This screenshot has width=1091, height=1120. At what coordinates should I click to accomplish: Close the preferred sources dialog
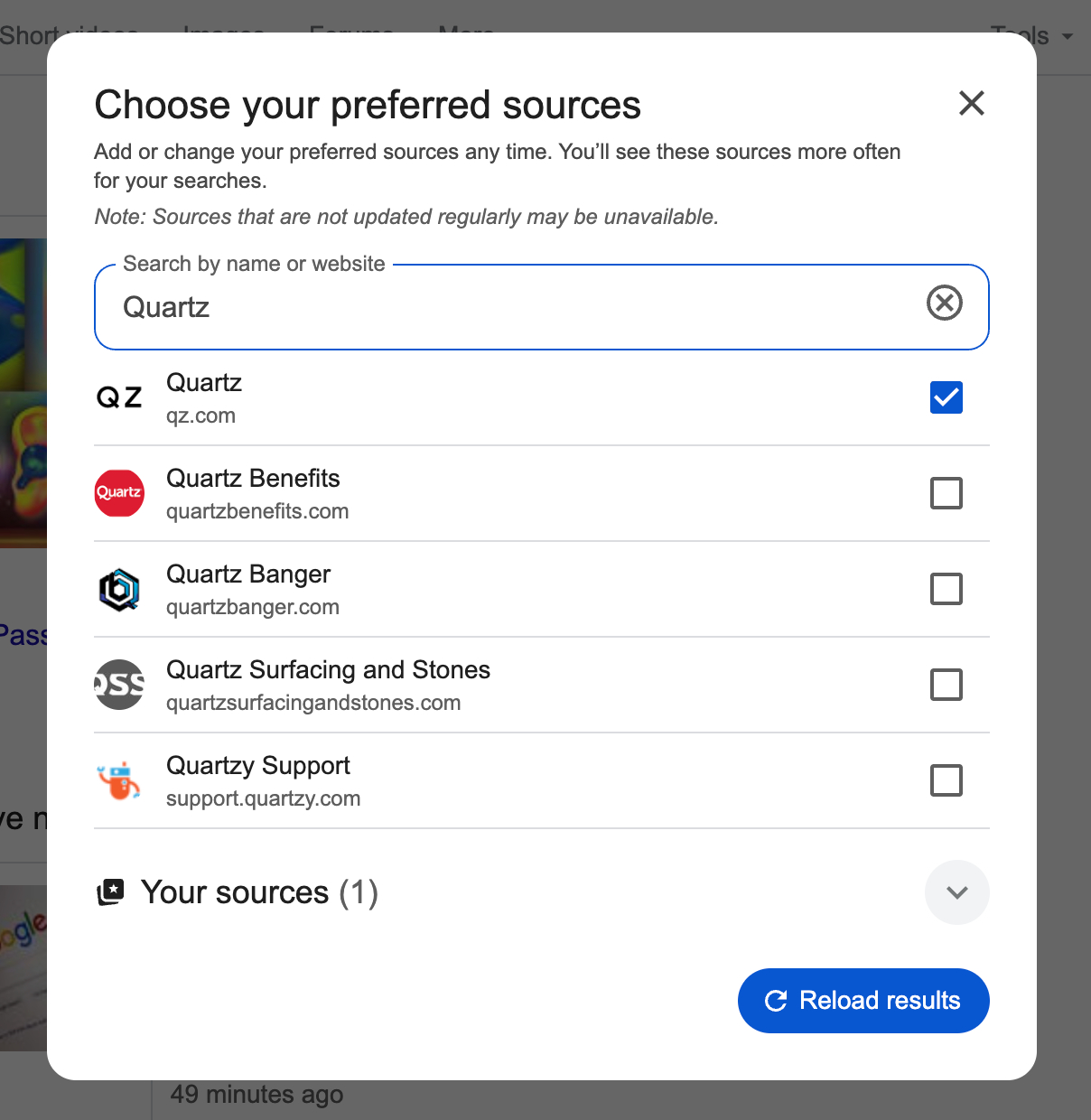(971, 103)
